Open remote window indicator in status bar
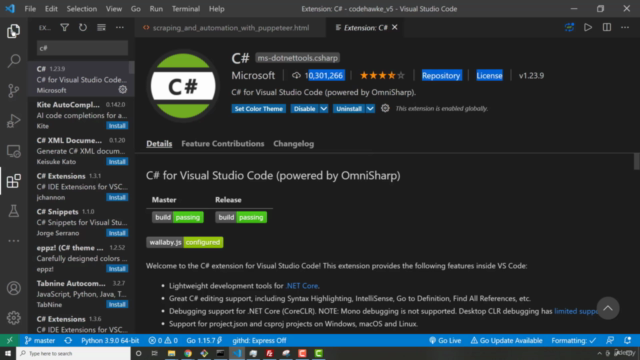Image resolution: width=640 pixels, height=360 pixels. (9, 340)
